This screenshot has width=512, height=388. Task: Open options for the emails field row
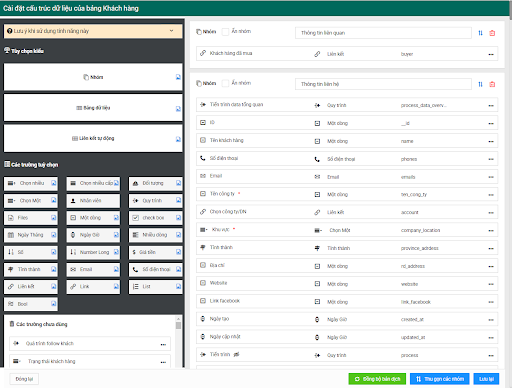coord(491,177)
